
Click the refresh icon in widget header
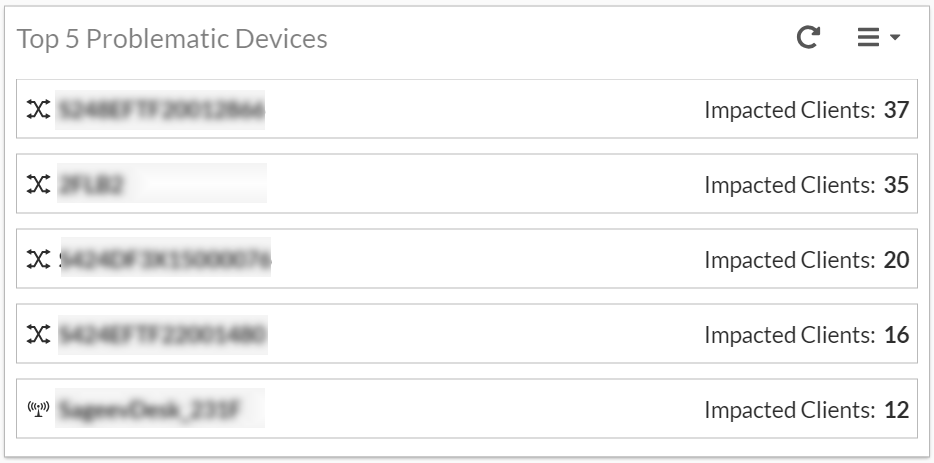click(808, 38)
